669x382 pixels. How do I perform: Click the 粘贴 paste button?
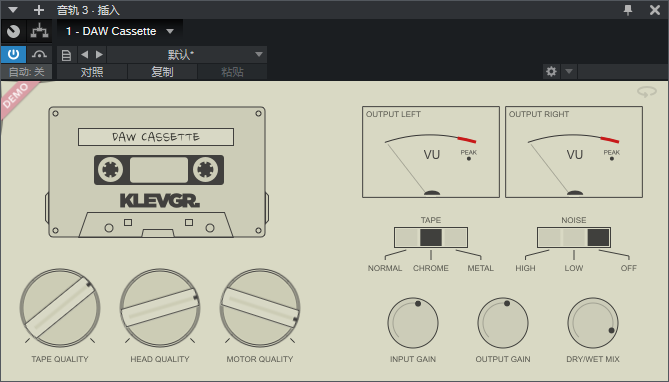(x=233, y=72)
